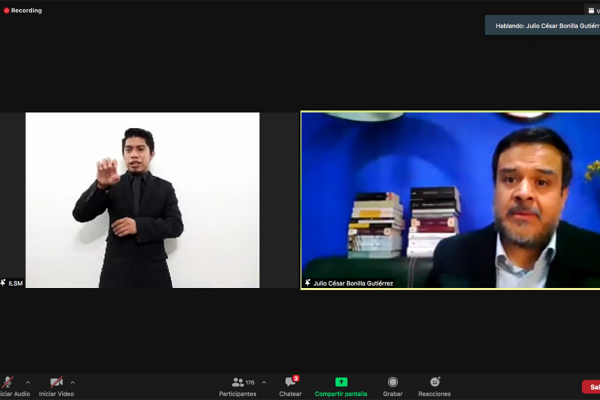Select Julio César Bonilla Gutiérrez video tile
The image size is (600, 400).
[x=451, y=200]
